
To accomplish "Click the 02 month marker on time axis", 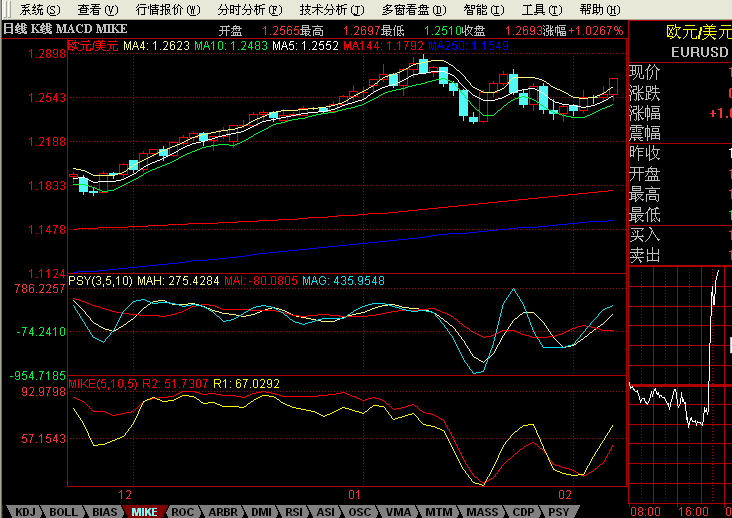I will point(565,495).
